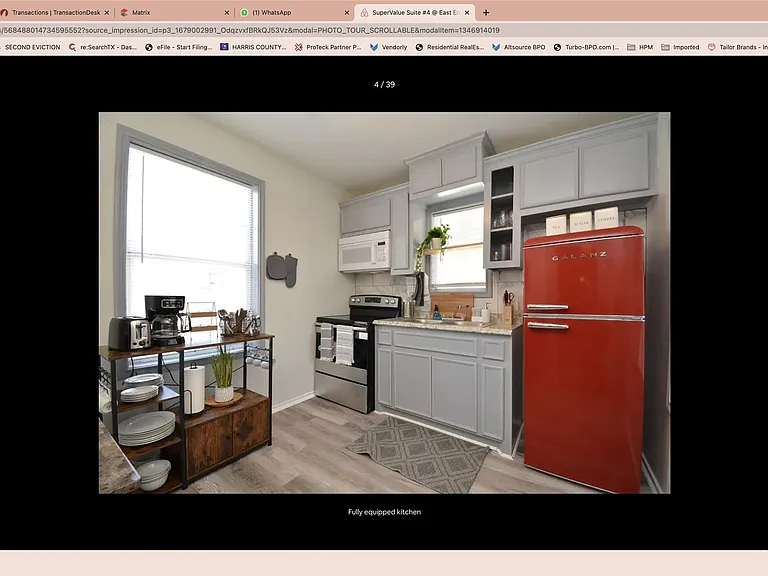768x576 pixels.
Task: Open the HPM bookmarks folder
Action: pyautogui.click(x=640, y=48)
